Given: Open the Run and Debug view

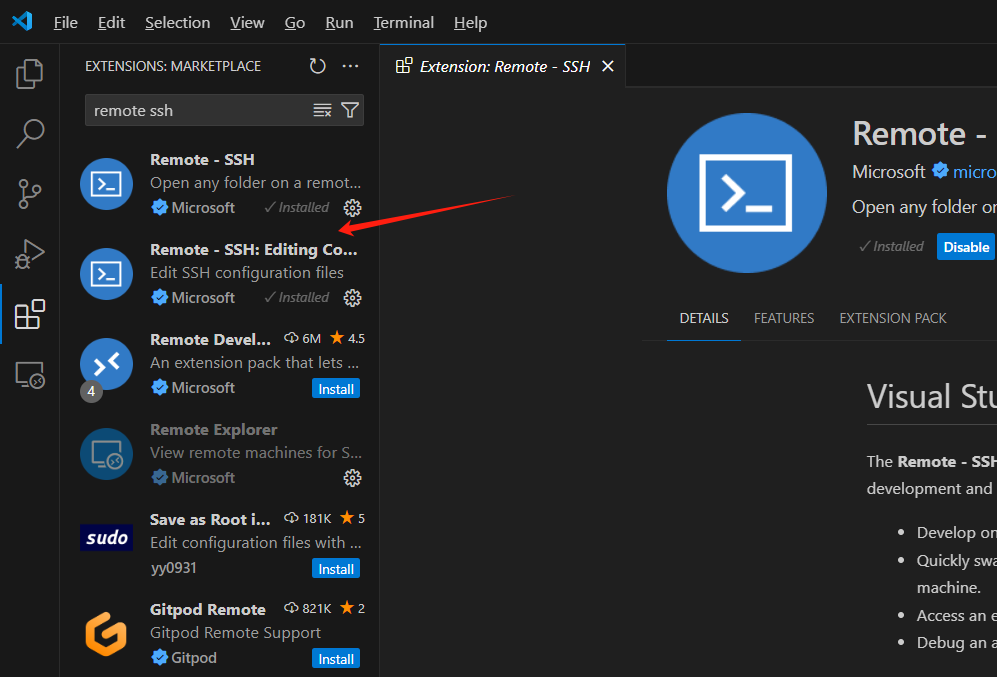Looking at the screenshot, I should tap(30, 254).
